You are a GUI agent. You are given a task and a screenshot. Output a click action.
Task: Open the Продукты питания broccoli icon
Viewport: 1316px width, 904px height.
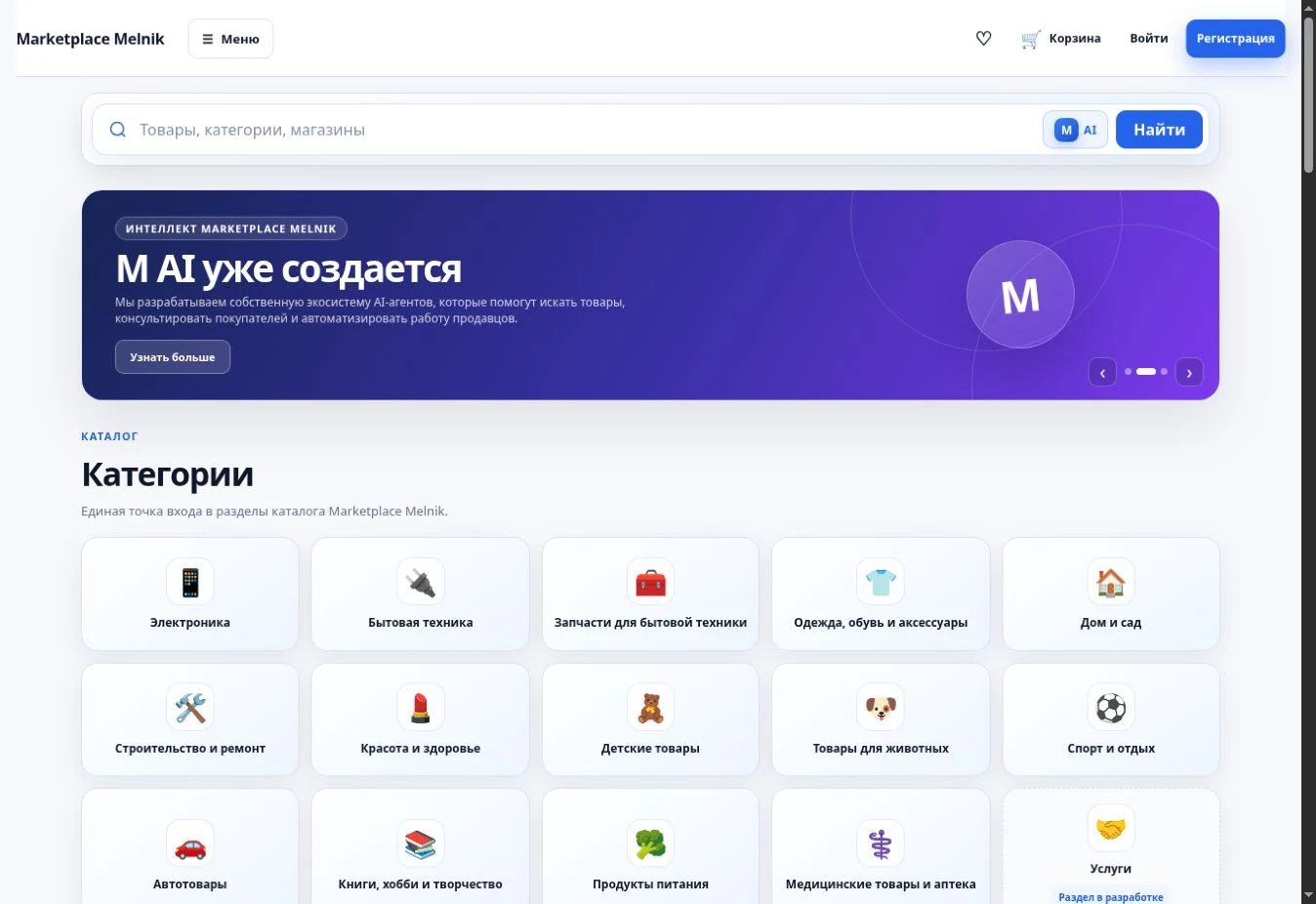point(650,843)
